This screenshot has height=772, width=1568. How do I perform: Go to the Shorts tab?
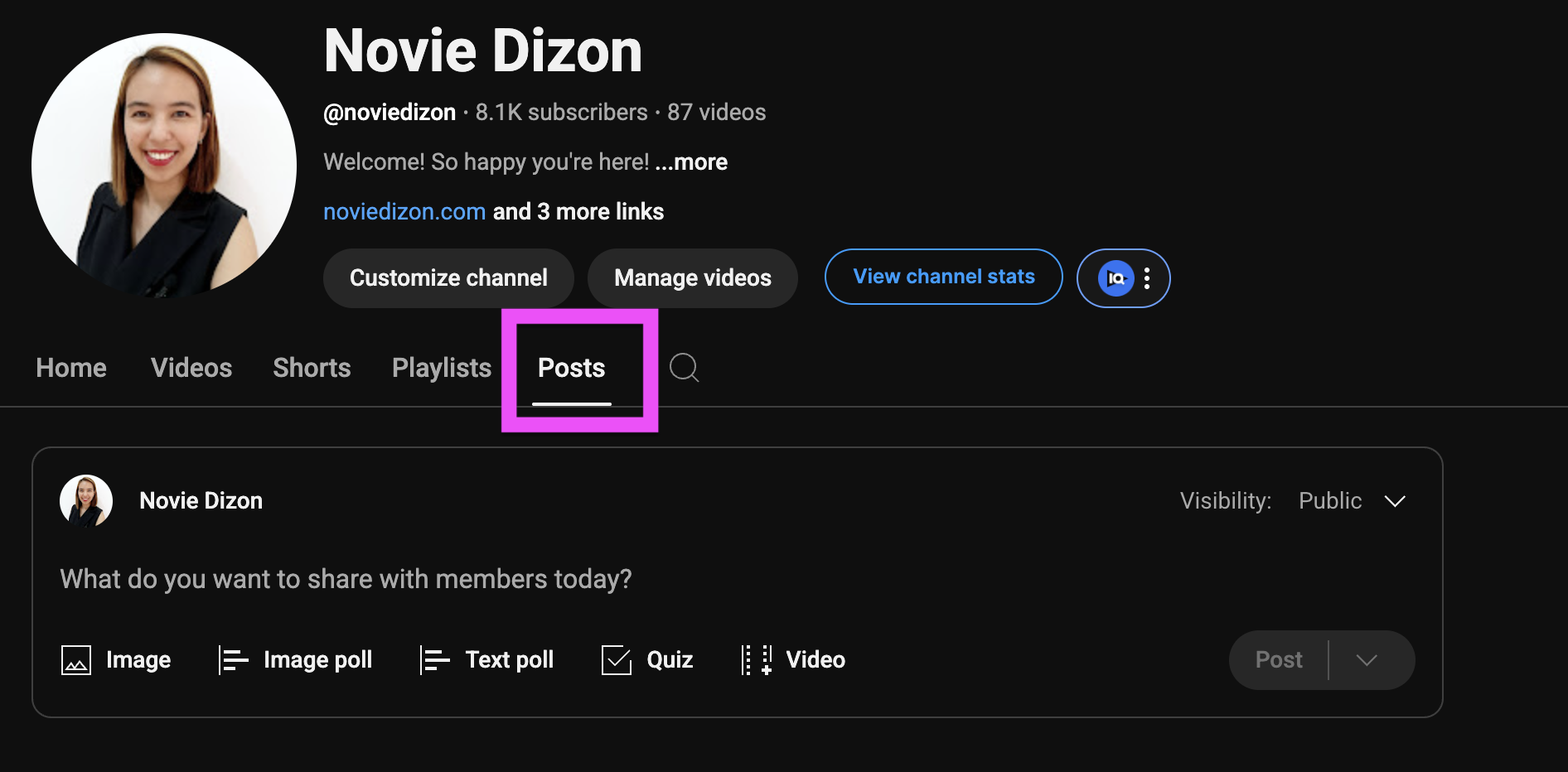pos(312,368)
